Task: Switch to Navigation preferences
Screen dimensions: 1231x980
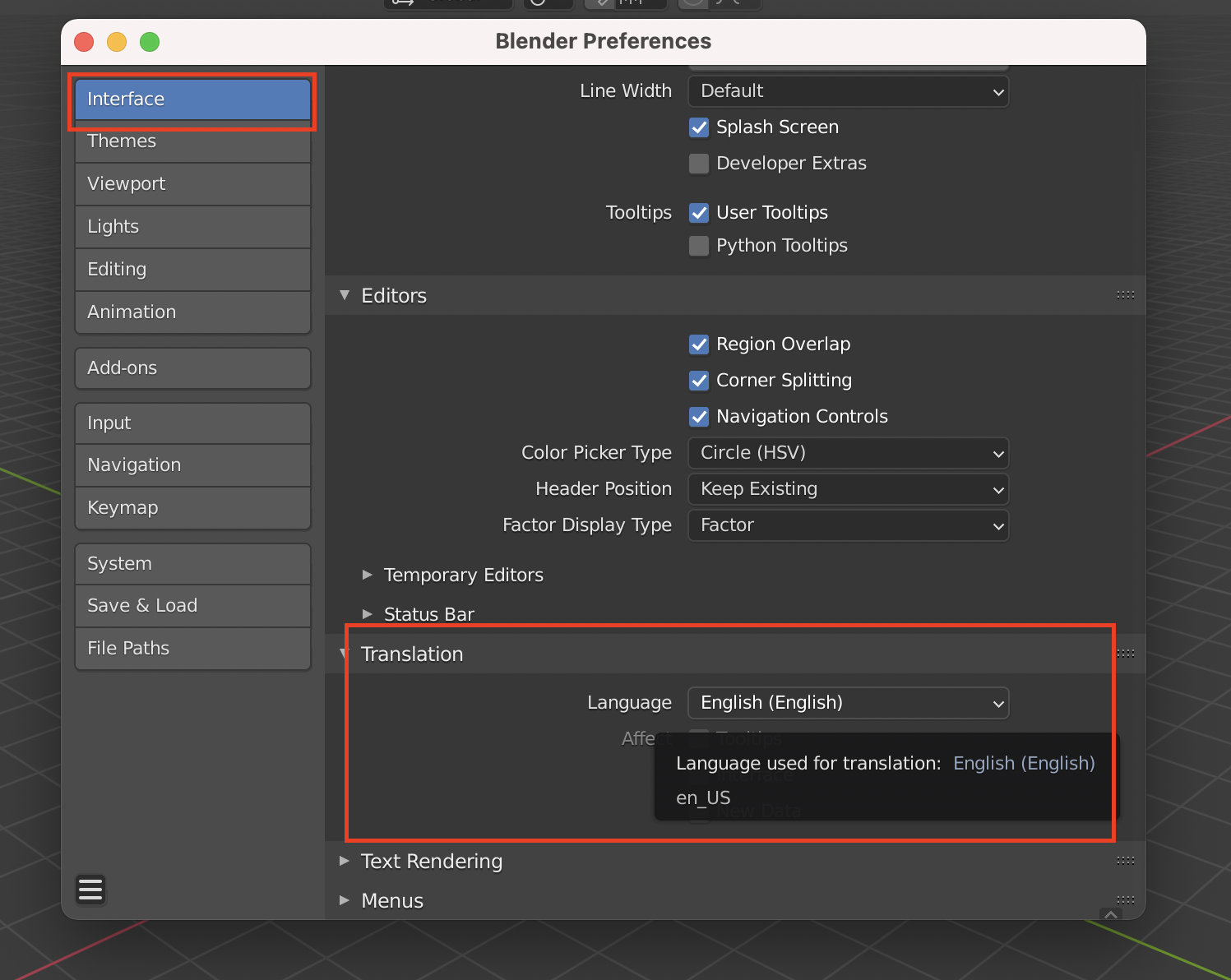Action: tap(192, 465)
